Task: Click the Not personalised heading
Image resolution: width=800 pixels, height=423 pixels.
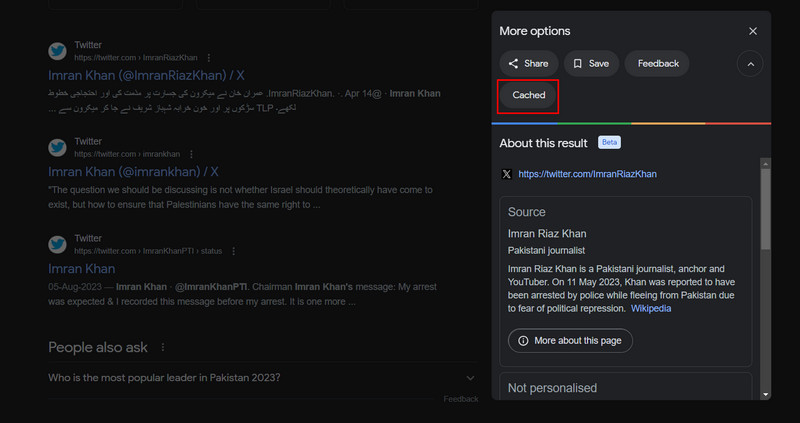Action: click(x=552, y=388)
